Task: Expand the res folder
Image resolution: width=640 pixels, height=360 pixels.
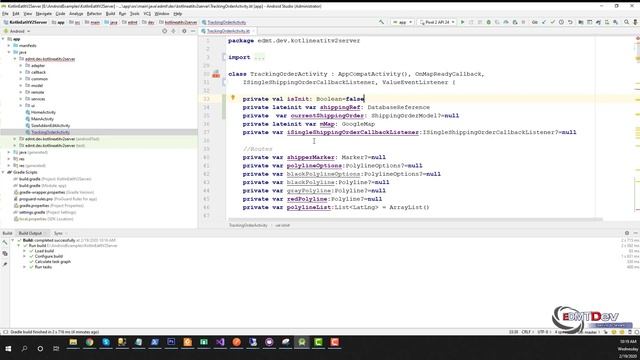Action: pos(9,159)
